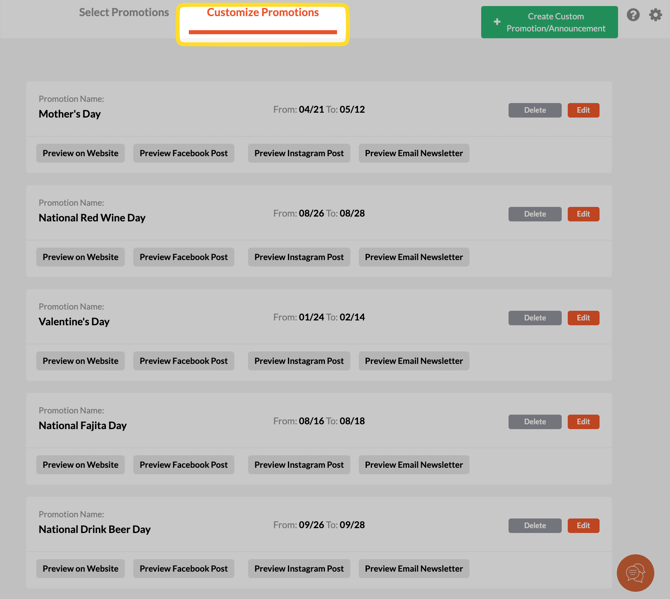Edit the National Red Wine Day promotion
The height and width of the screenshot is (599, 670).
coord(583,214)
